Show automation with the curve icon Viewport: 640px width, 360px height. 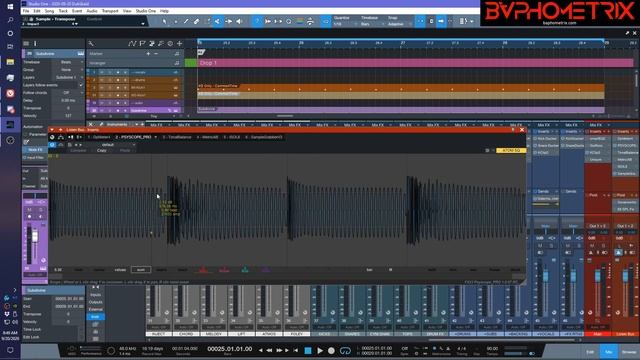(x=132, y=43)
